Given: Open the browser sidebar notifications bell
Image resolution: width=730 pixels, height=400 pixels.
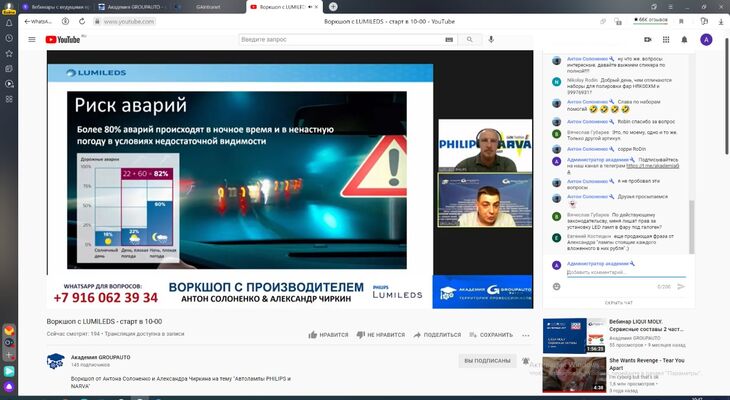Looking at the screenshot, I should tap(9, 23).
